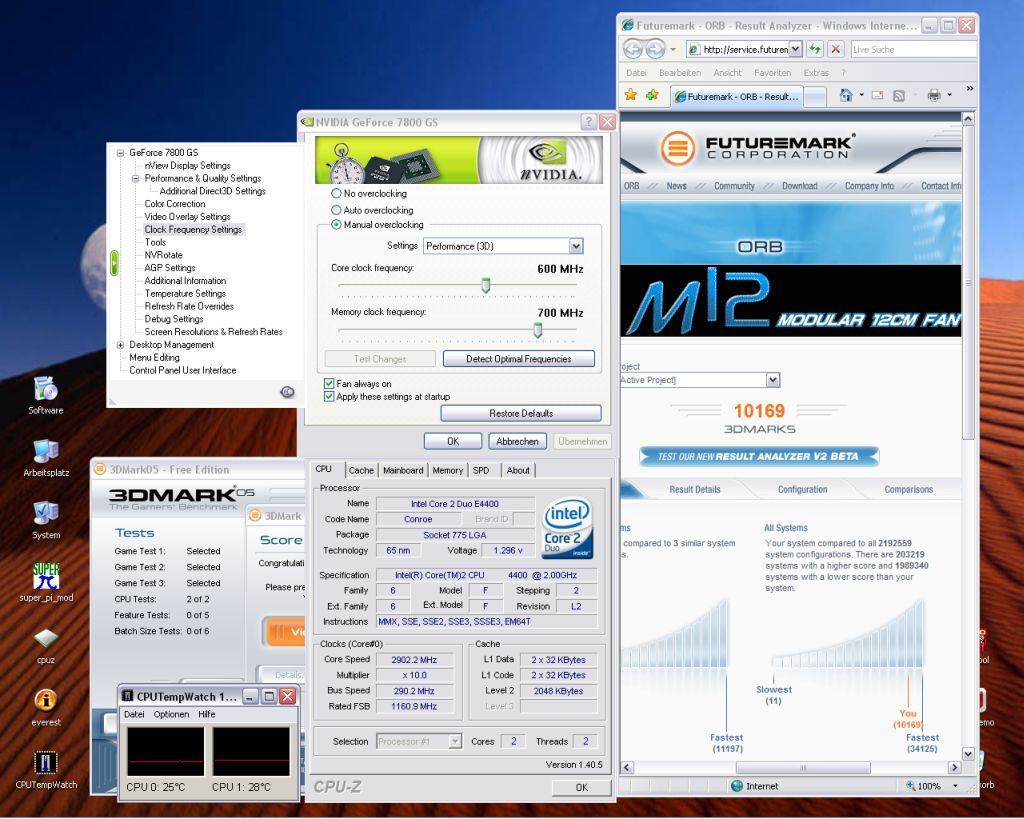
Task: Open Favoriten menu in browser
Action: [773, 73]
